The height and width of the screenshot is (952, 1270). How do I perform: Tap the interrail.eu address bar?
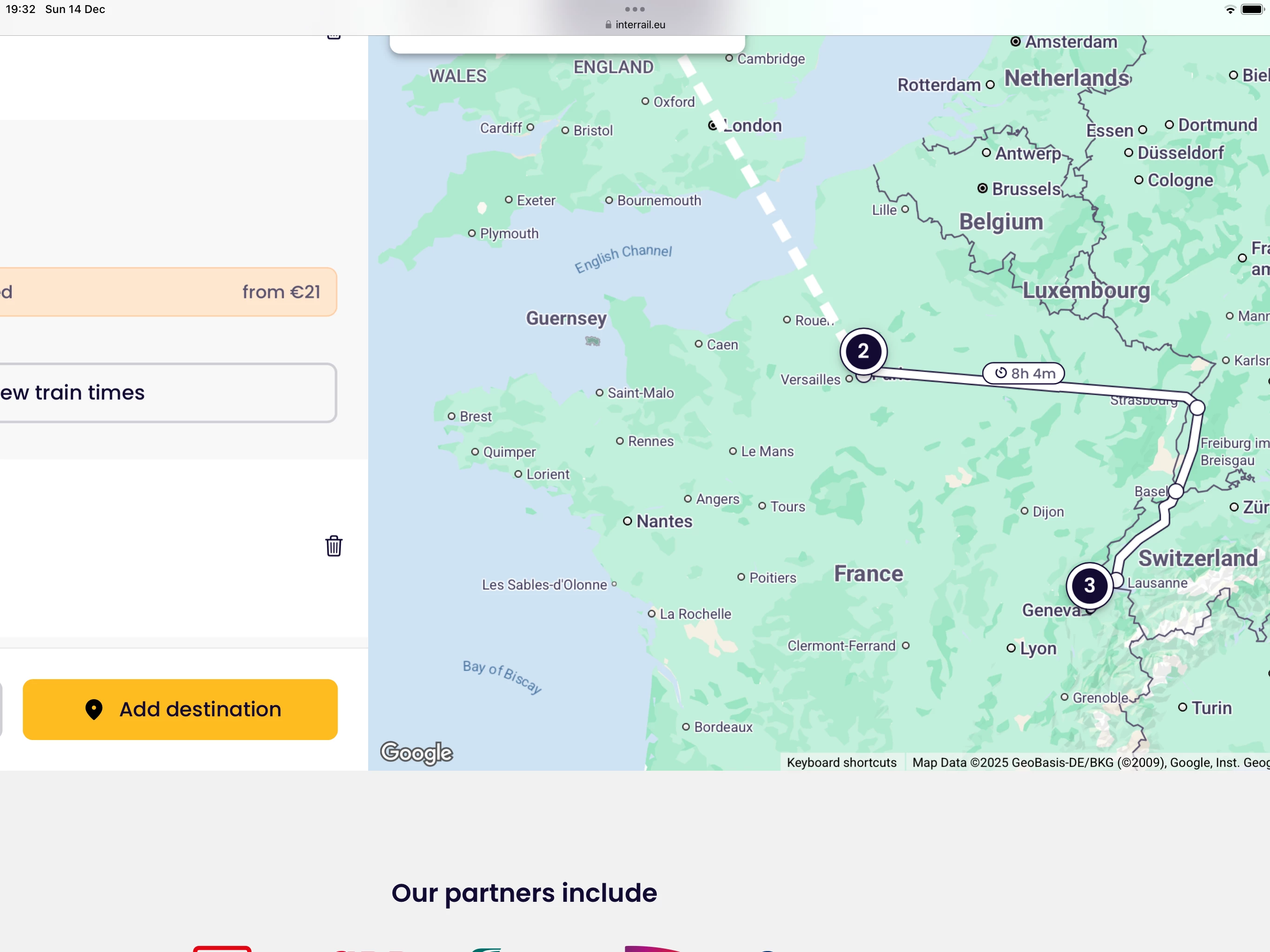pyautogui.click(x=635, y=25)
